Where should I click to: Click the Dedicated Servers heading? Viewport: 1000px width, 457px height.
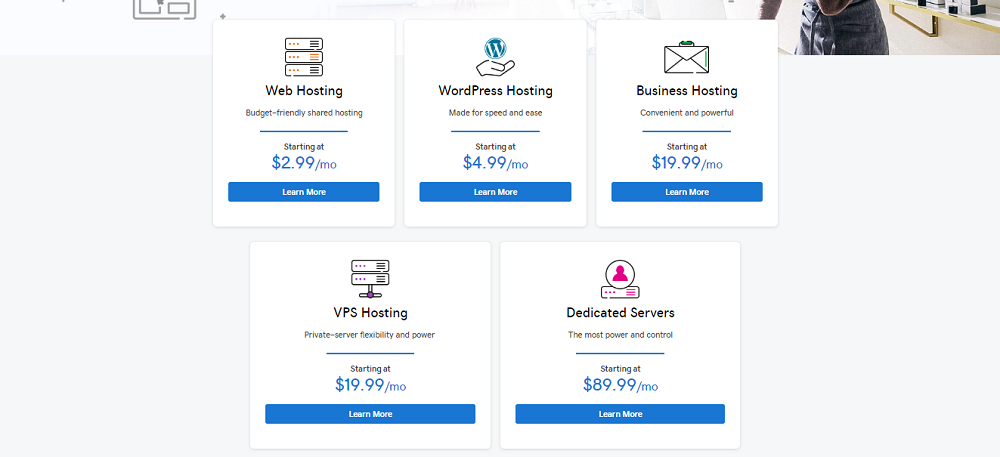620,313
